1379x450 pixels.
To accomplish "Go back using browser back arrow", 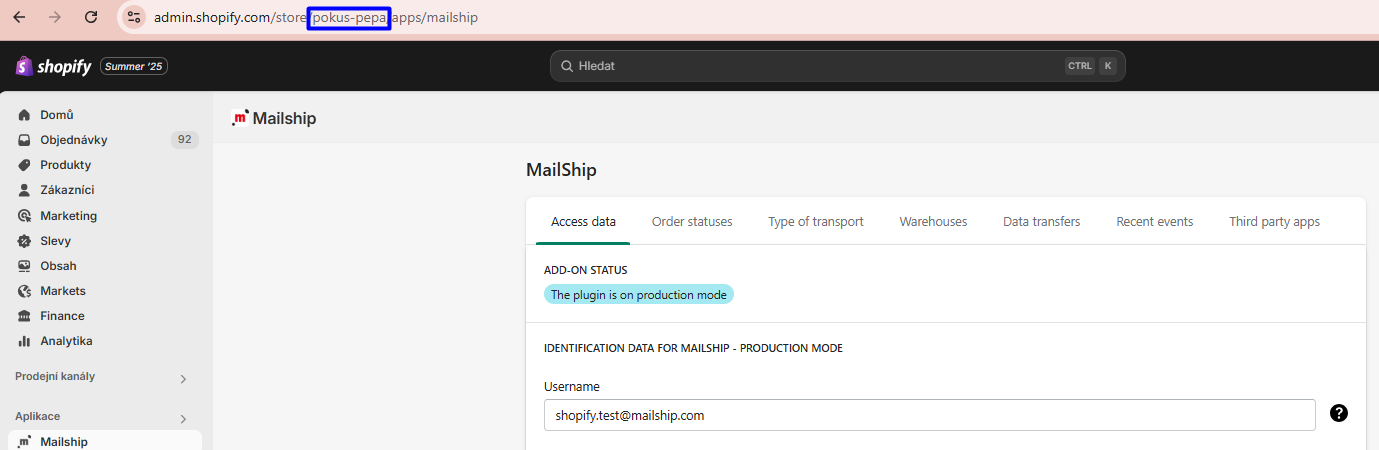I will [19, 17].
